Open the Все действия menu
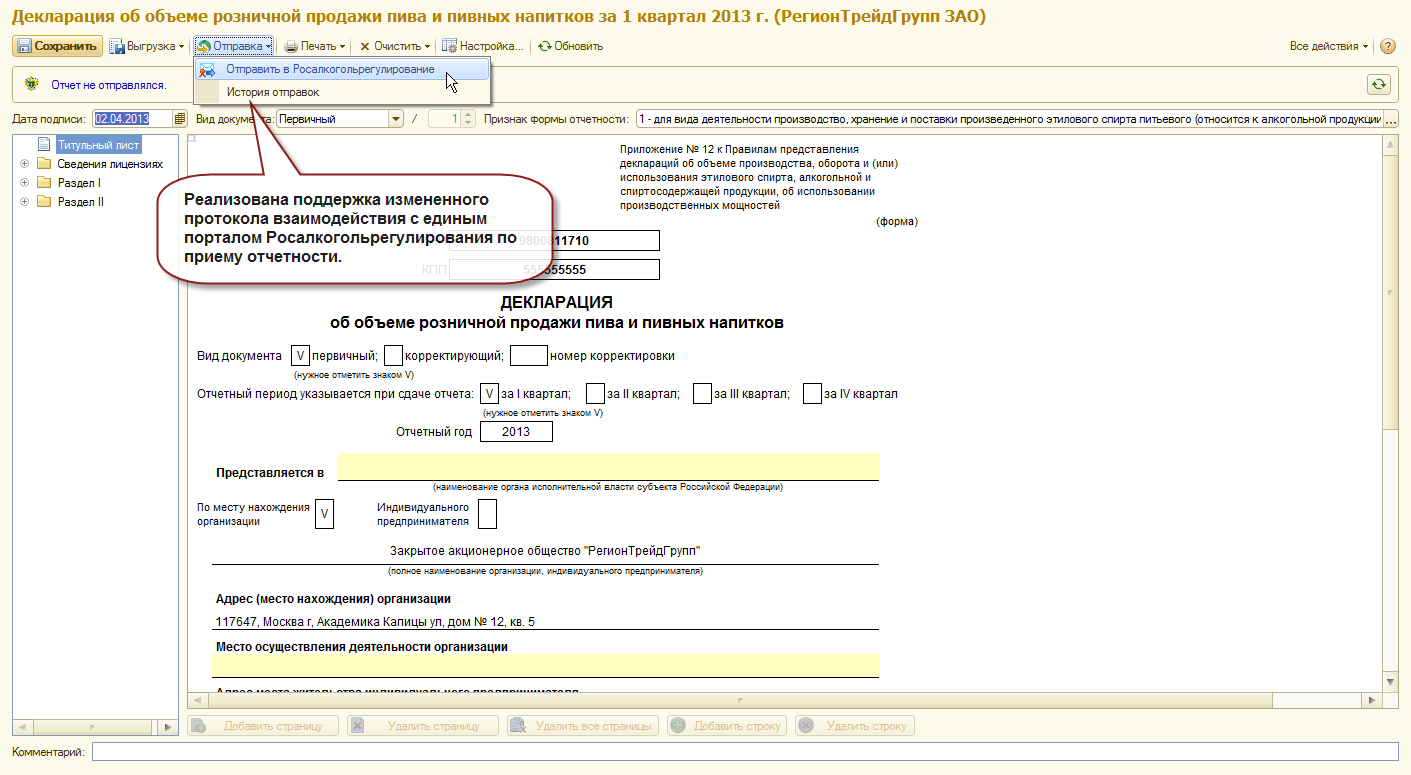 point(1328,46)
